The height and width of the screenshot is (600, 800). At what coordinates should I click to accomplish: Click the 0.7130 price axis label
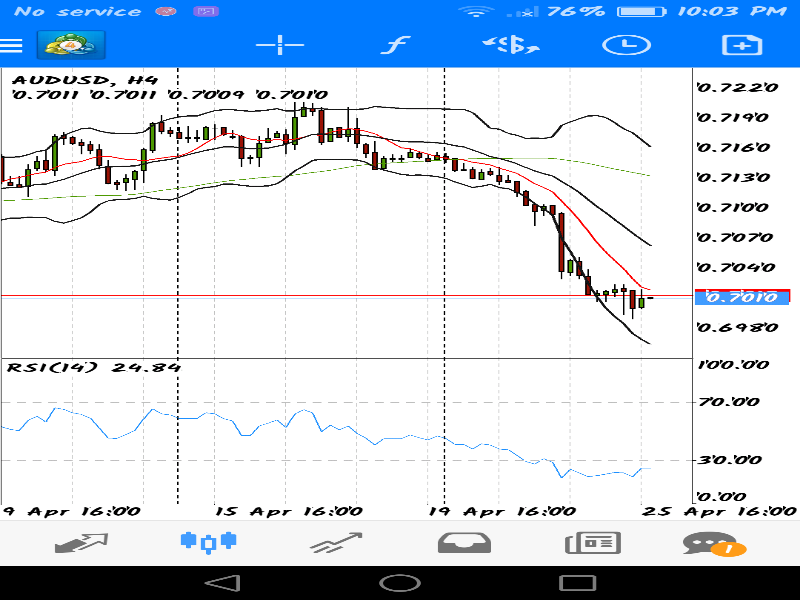tap(734, 178)
